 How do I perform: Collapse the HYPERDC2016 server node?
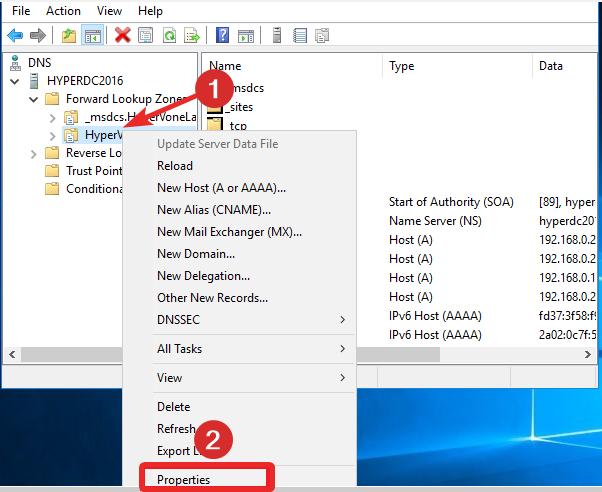15,81
